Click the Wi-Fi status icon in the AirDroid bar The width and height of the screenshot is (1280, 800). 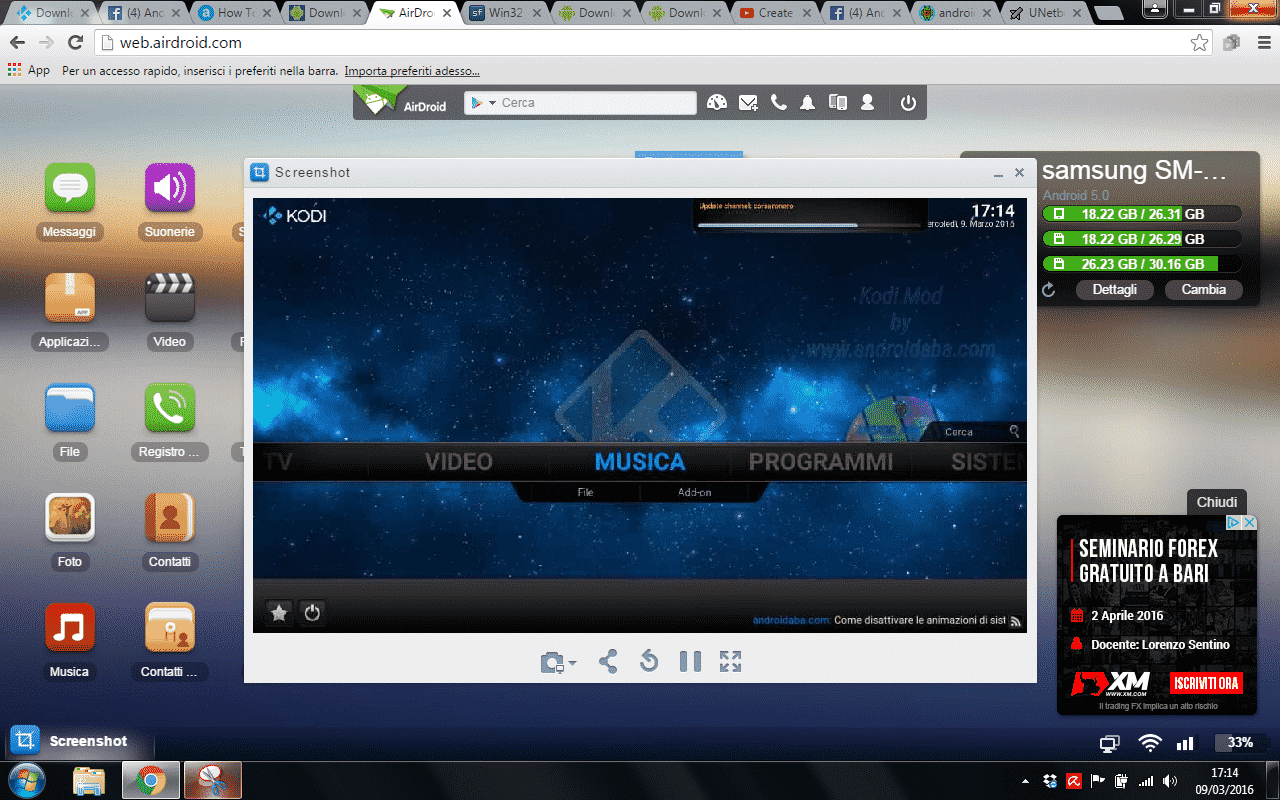[1150, 743]
